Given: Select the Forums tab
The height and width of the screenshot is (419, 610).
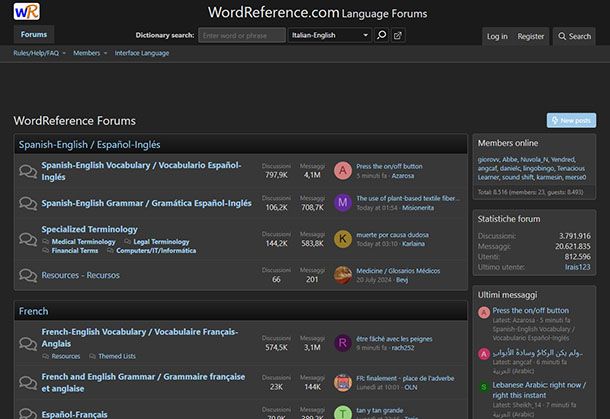Looking at the screenshot, I should coord(34,35).
